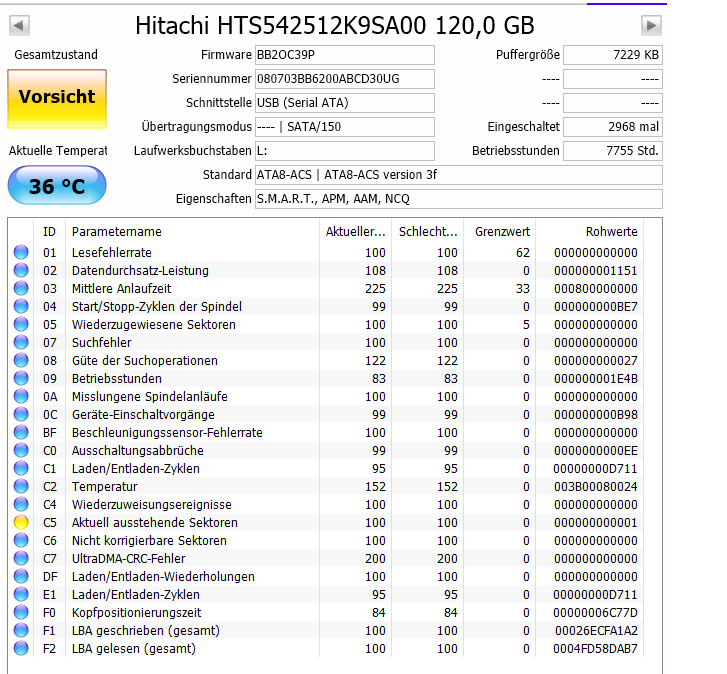Select the Gesamtzustand label
The image size is (727, 674).
click(56, 55)
